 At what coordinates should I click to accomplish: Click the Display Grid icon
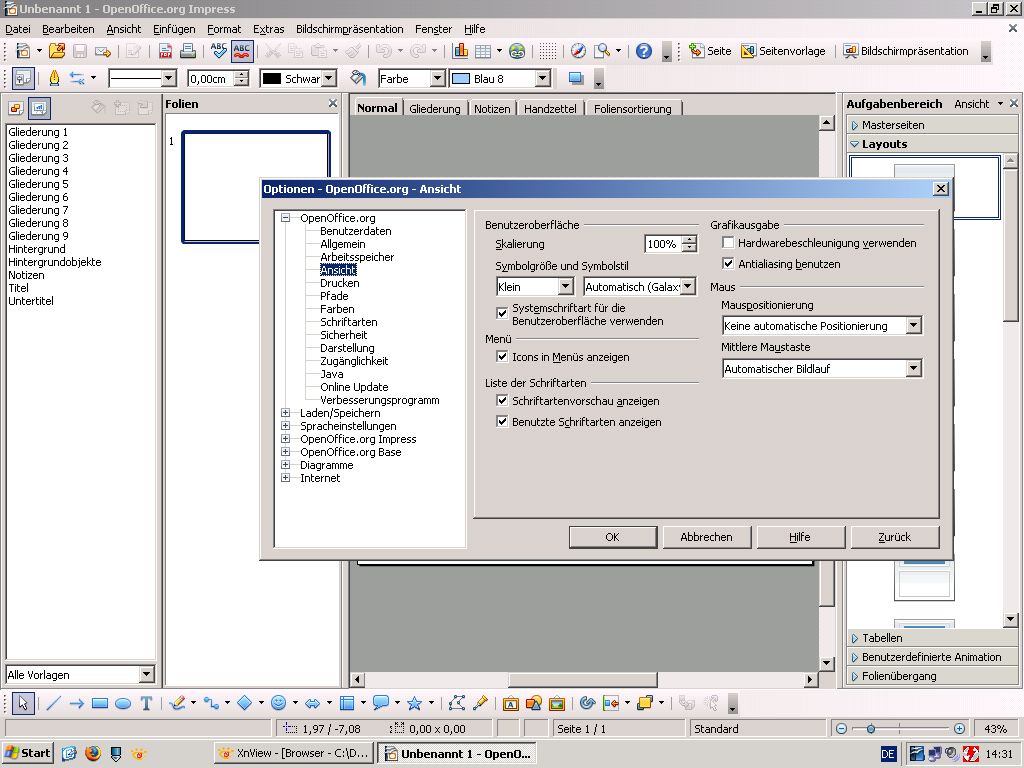[x=548, y=51]
